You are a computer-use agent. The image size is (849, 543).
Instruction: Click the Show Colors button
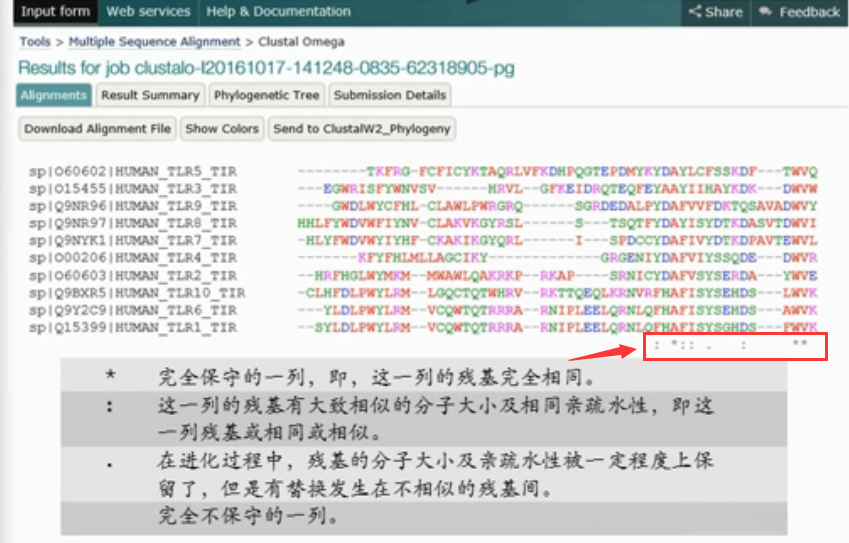pyautogui.click(x=222, y=129)
